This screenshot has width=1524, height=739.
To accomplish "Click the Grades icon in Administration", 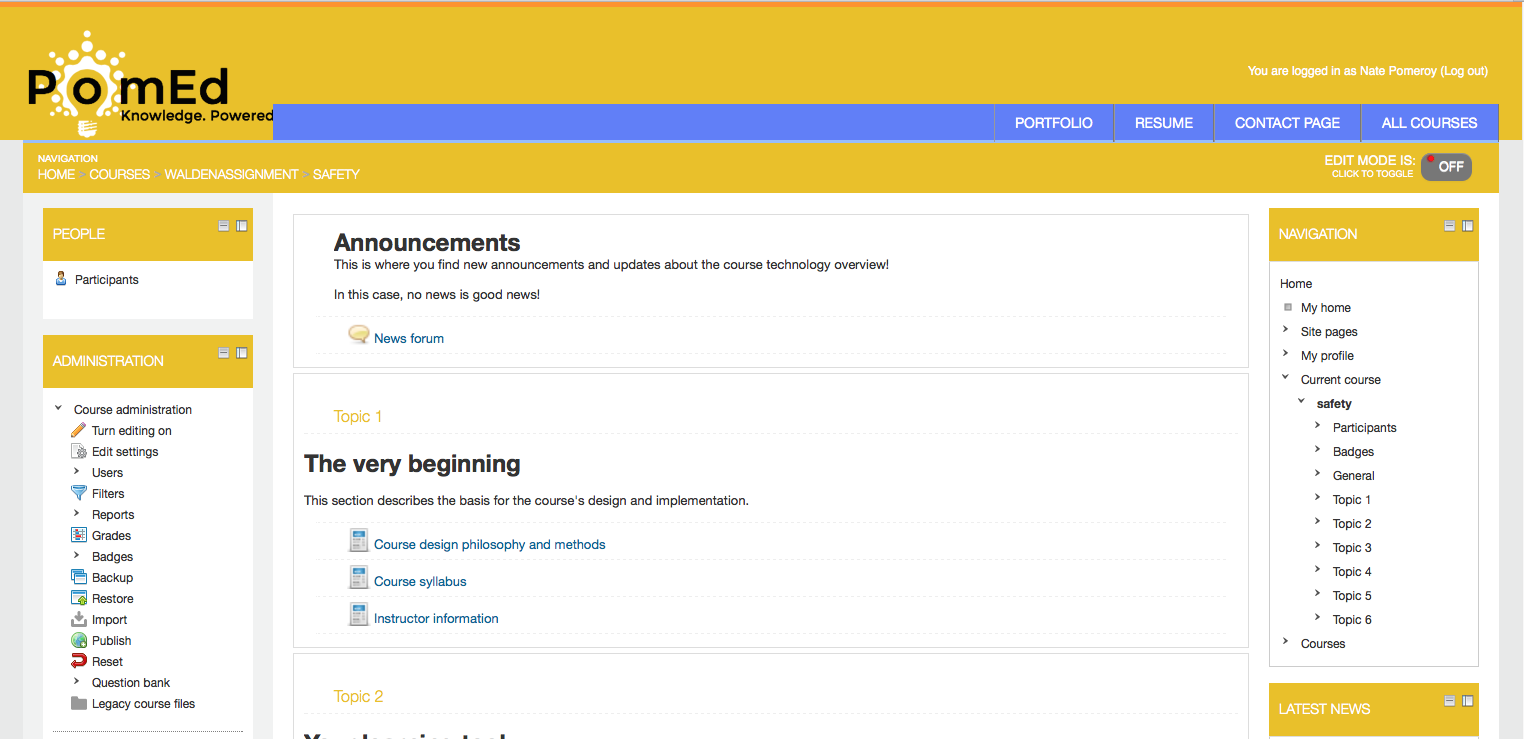I will tap(79, 535).
